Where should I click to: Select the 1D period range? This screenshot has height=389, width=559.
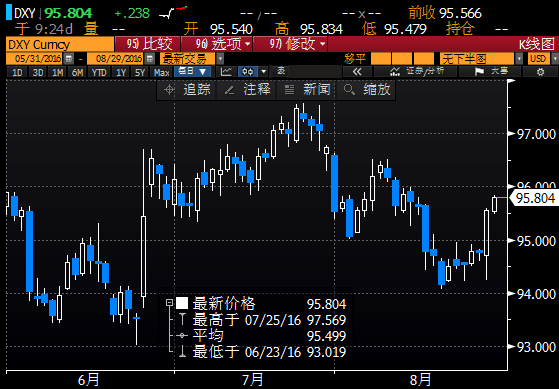[x=17, y=72]
